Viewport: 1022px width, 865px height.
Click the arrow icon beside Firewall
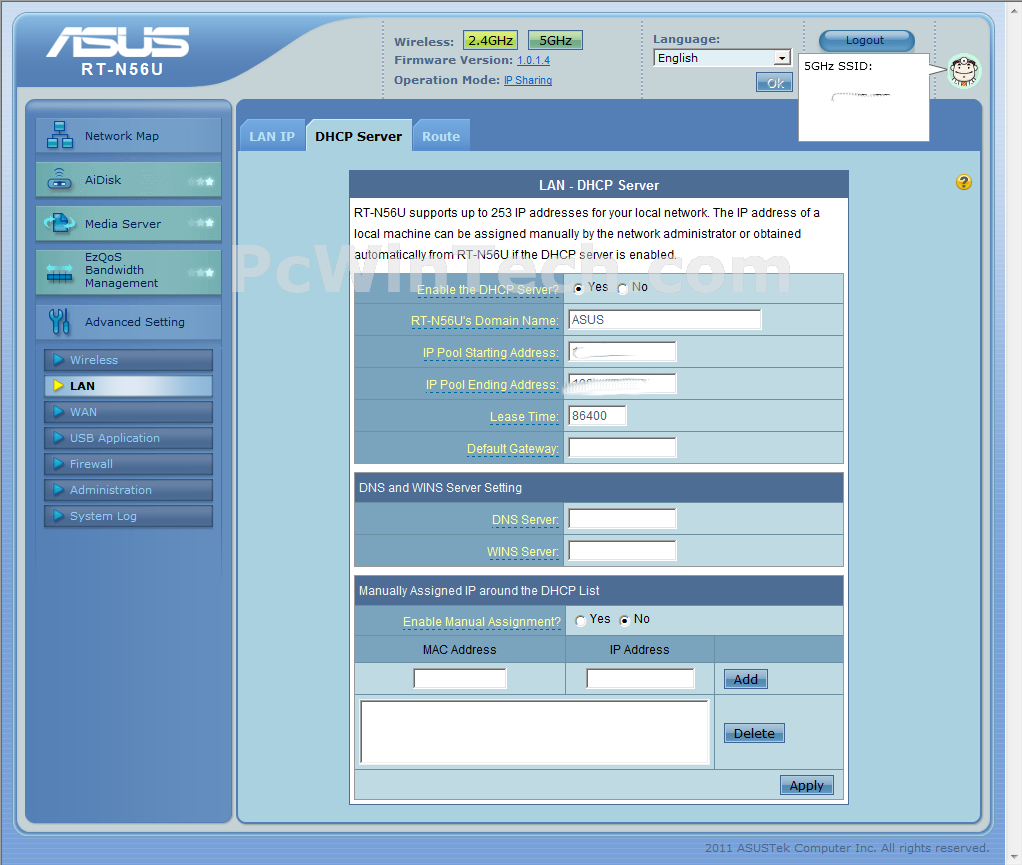[59, 463]
